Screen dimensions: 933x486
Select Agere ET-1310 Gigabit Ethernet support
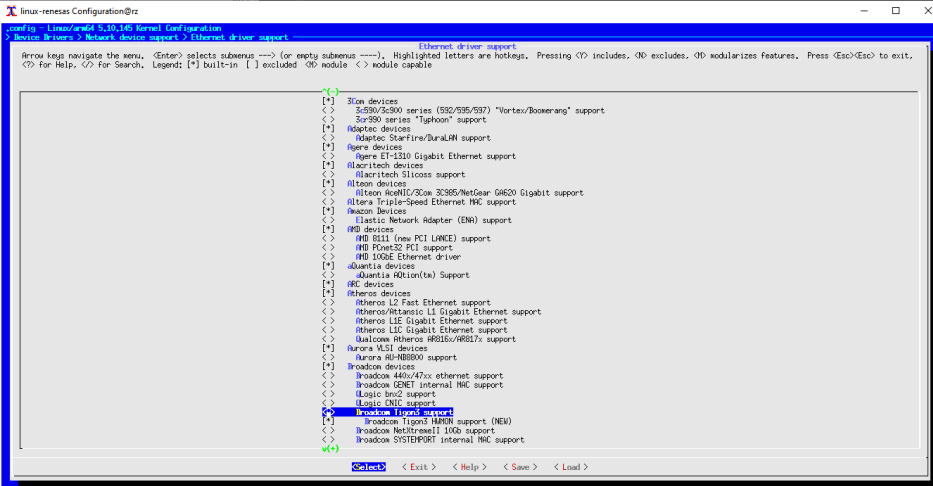pos(436,156)
